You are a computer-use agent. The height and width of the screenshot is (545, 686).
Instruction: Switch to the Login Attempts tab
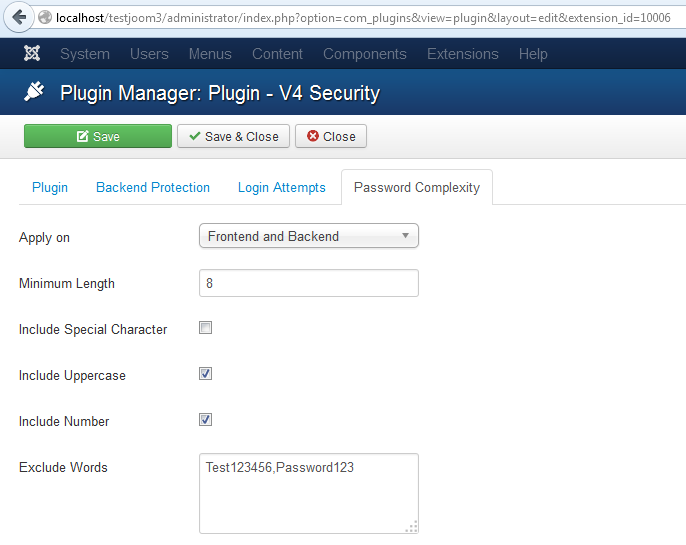tap(282, 187)
